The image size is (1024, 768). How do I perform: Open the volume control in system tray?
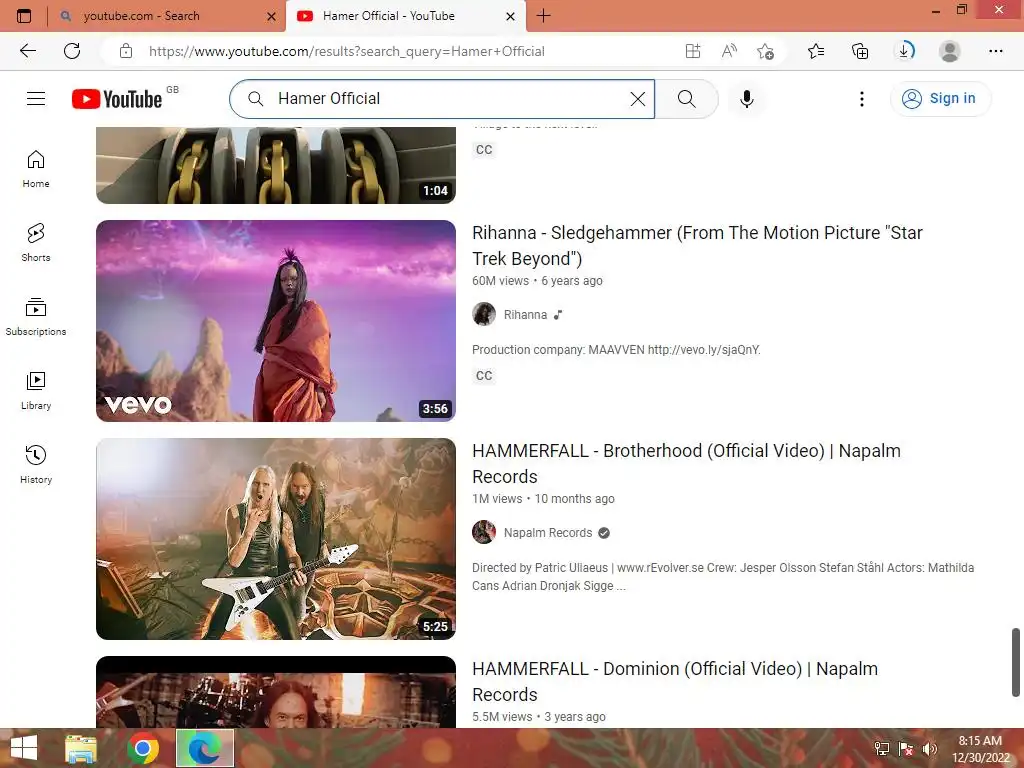tap(929, 749)
